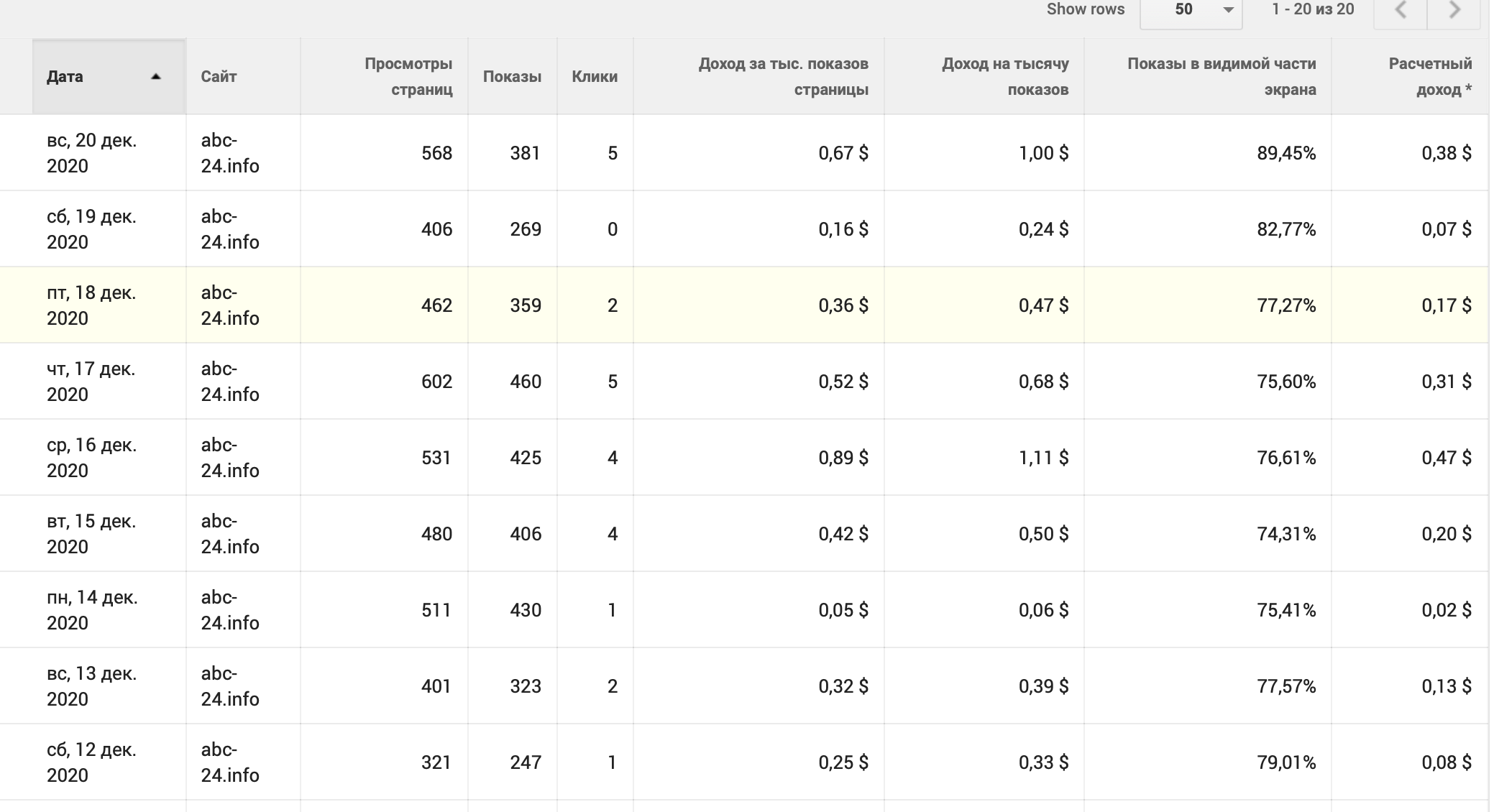The height and width of the screenshot is (812, 1494).
Task: Click impression RPM value 1,00 $
Action: coord(1043,153)
